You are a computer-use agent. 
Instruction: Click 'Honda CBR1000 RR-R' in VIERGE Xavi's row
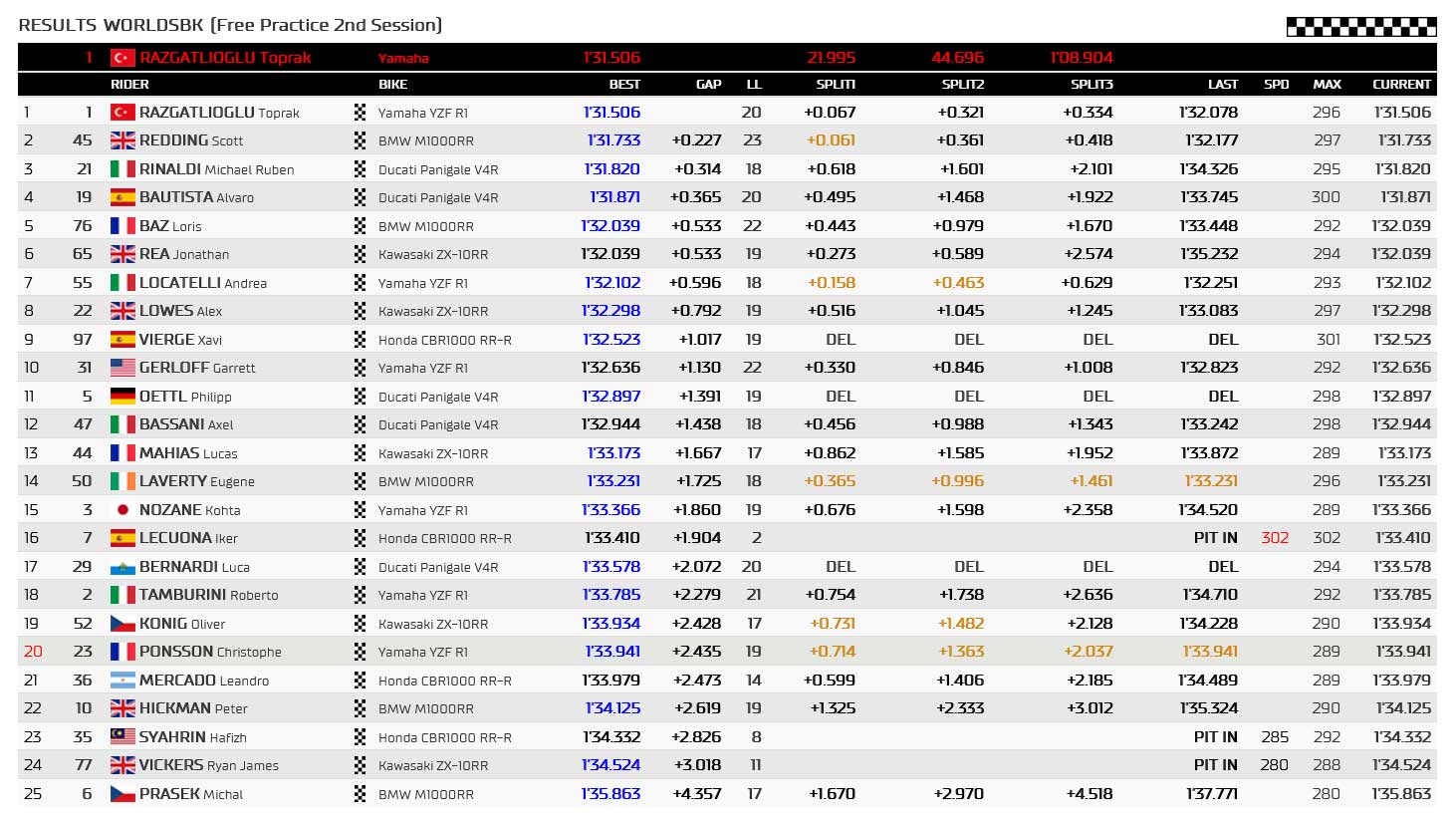(445, 340)
